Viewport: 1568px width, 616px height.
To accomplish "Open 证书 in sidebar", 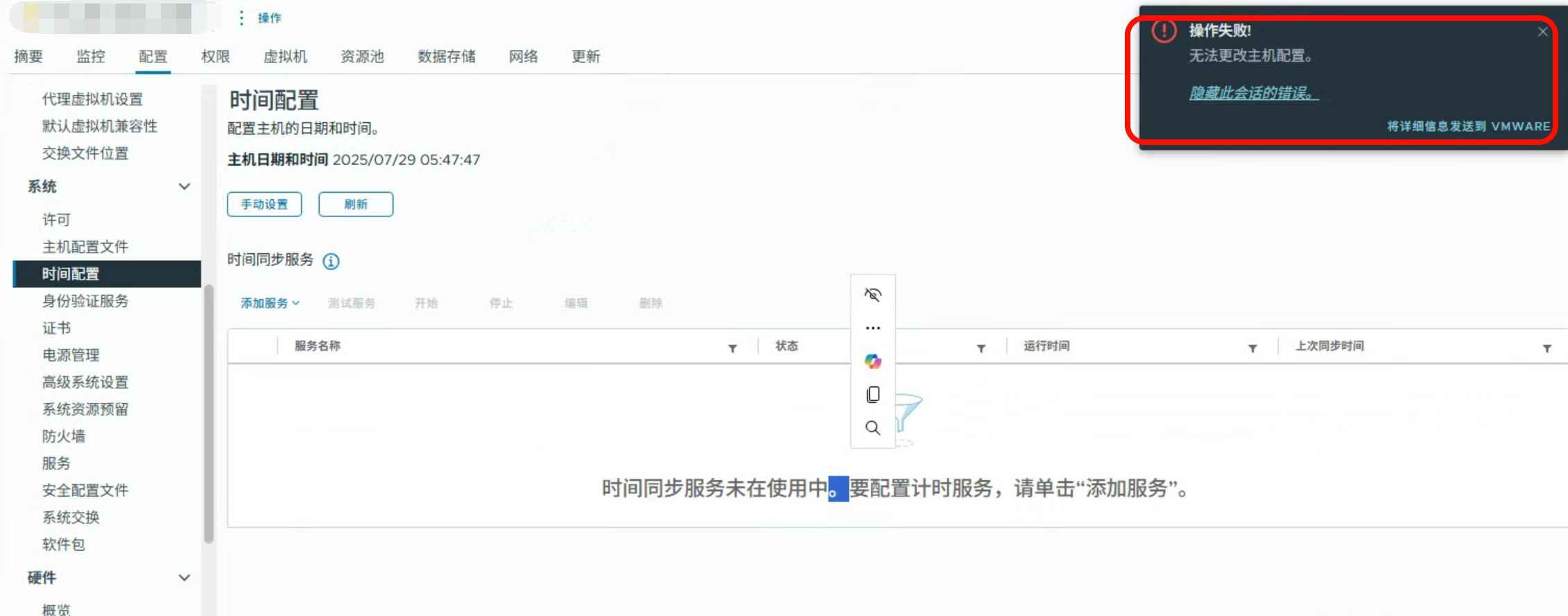I will click(56, 328).
